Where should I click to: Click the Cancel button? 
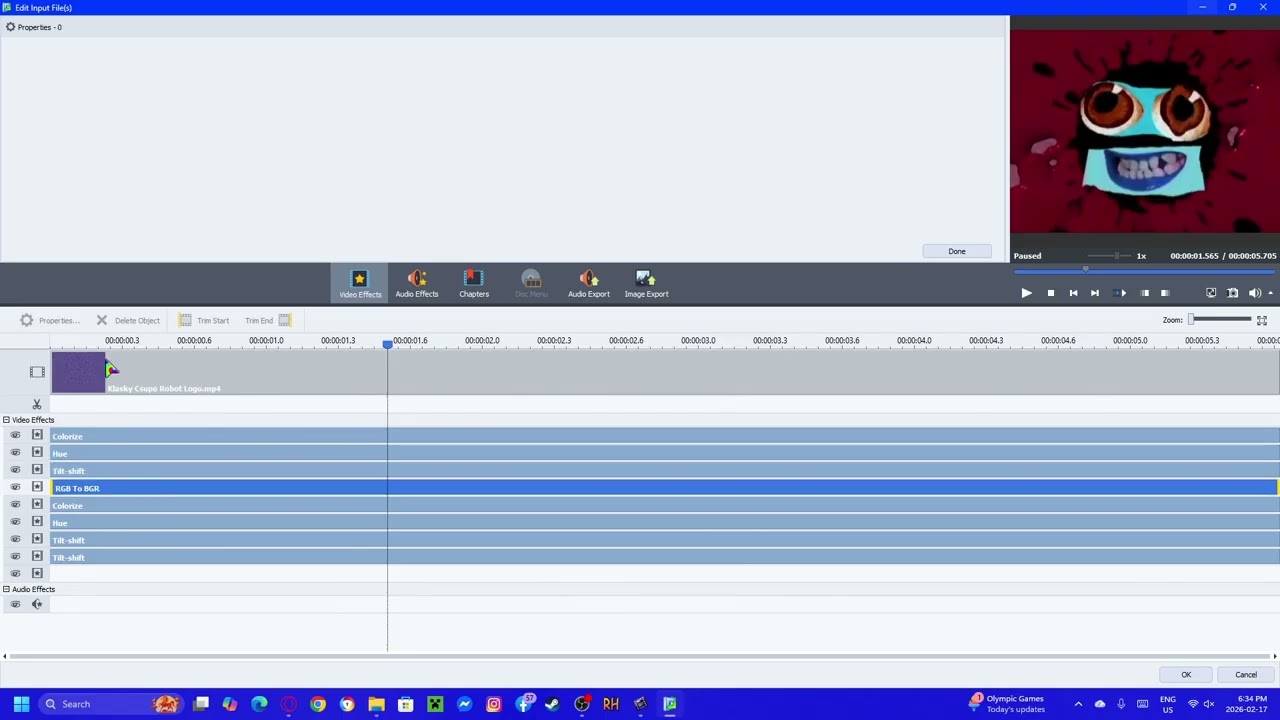click(x=1246, y=675)
